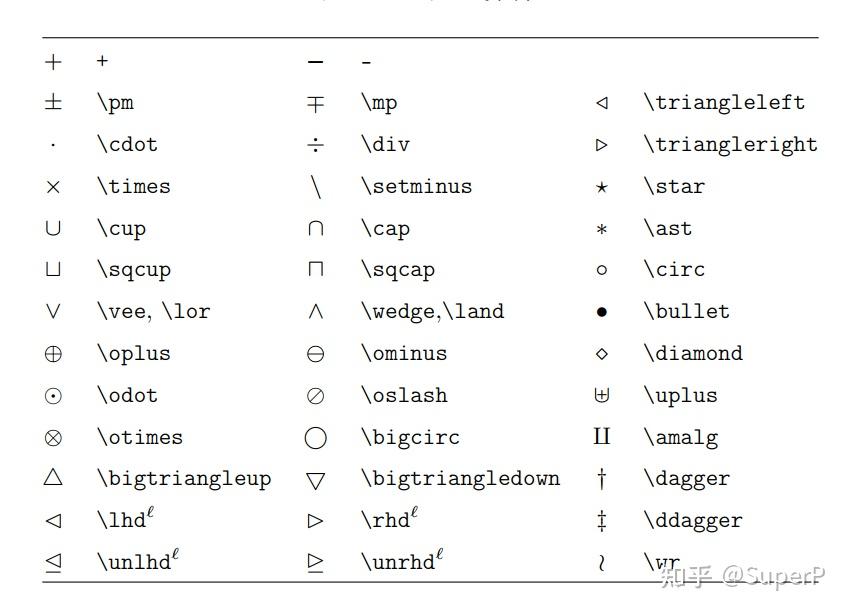Click the big circle symbol
The width and height of the screenshot is (847, 614).
click(316, 438)
